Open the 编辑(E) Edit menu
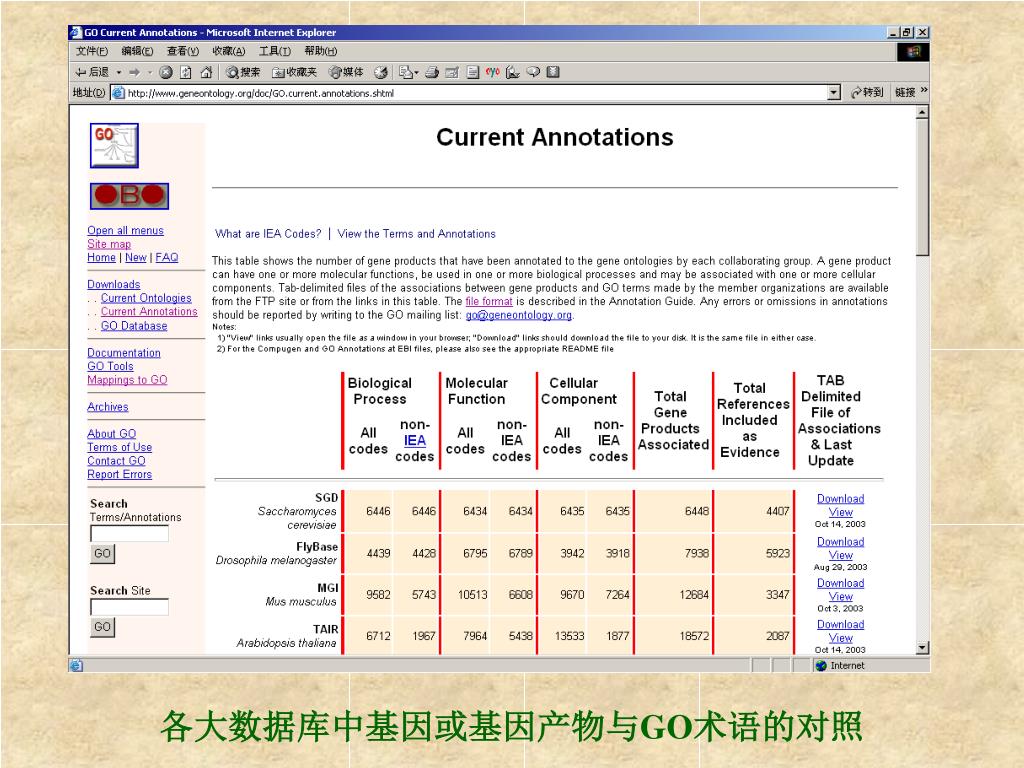This screenshot has width=1024, height=768. click(x=137, y=51)
